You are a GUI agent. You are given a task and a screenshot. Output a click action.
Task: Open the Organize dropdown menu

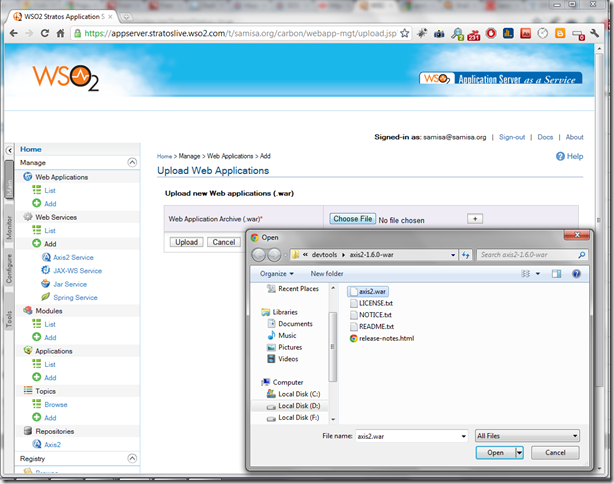[x=276, y=274]
